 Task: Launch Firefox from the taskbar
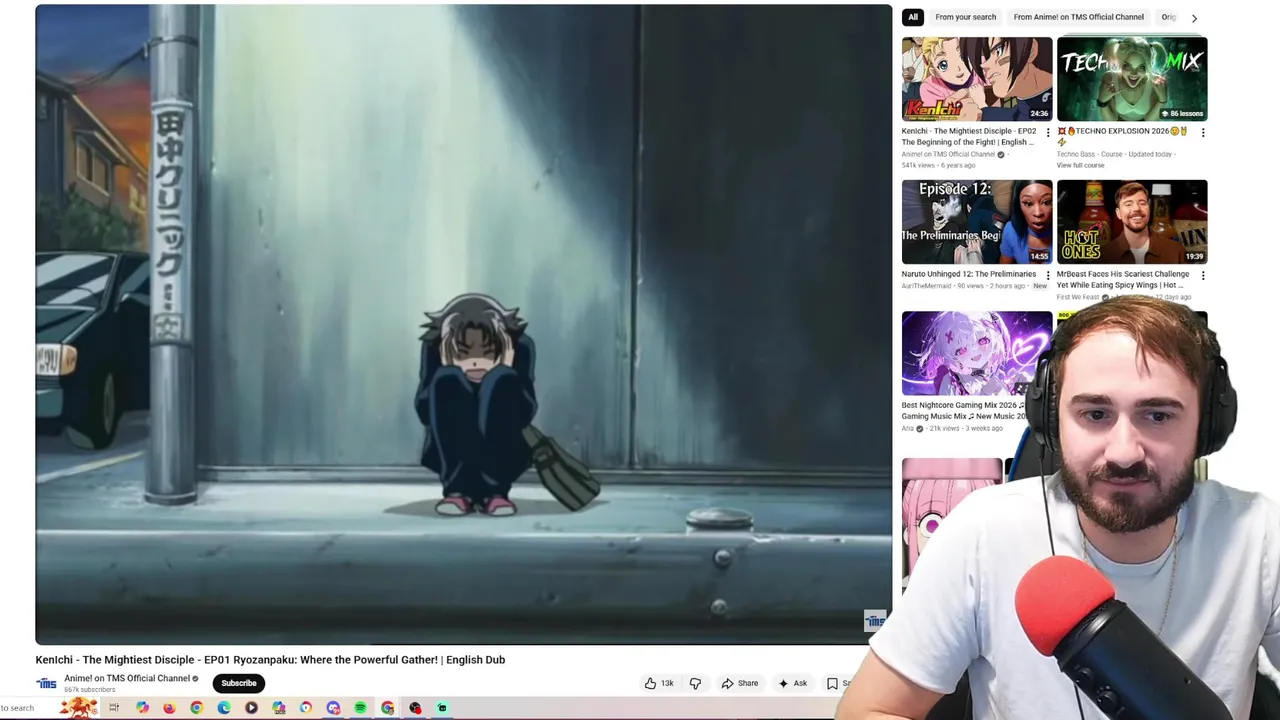point(169,708)
